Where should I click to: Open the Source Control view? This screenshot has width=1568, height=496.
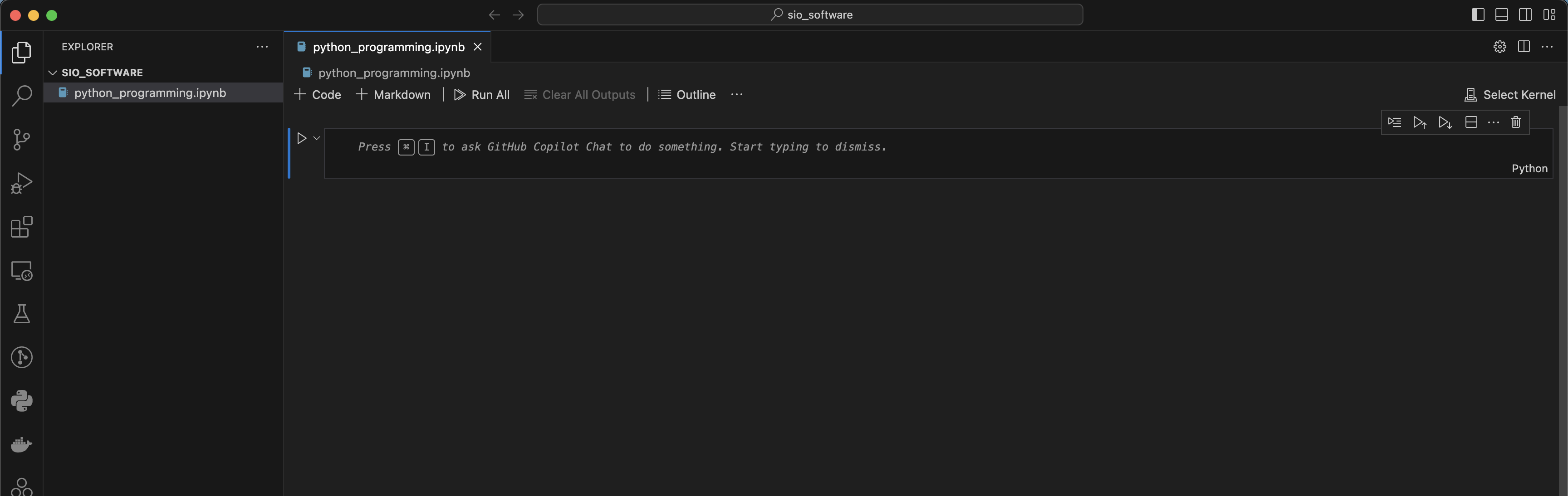21,139
